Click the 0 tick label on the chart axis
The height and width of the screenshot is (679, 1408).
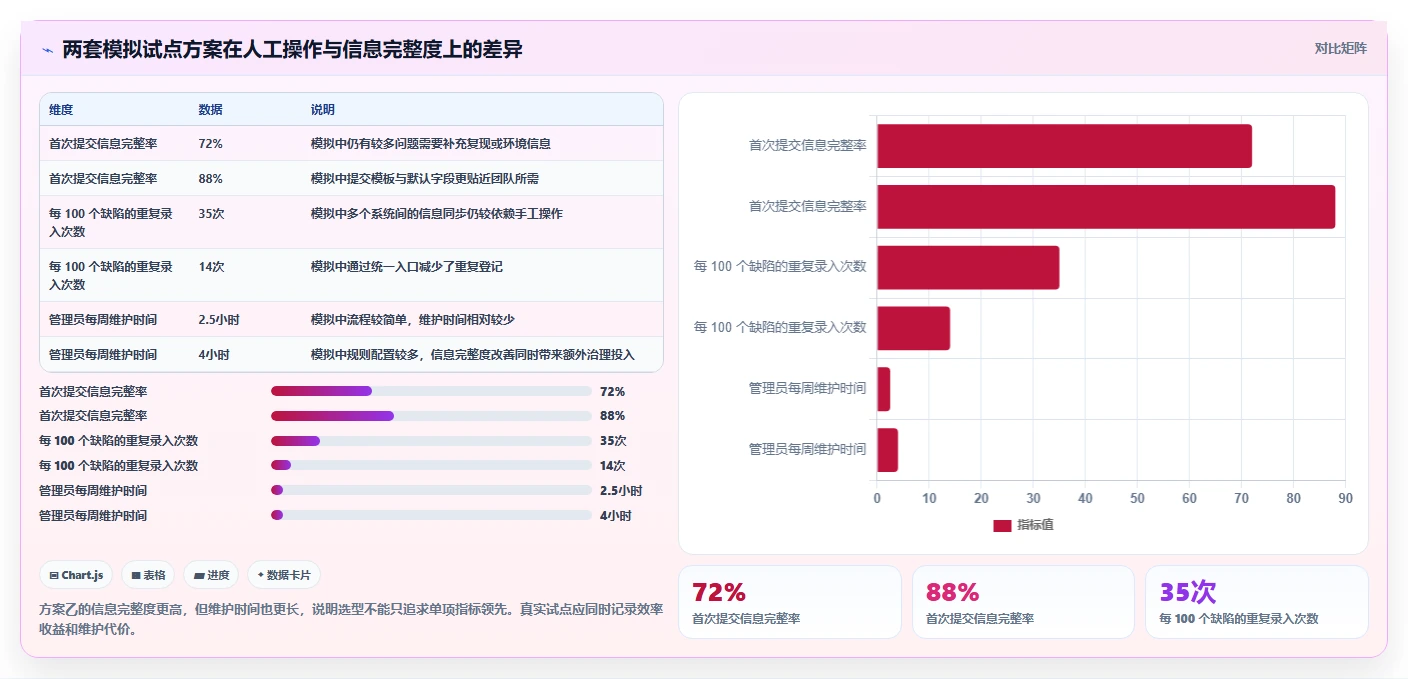pos(877,498)
